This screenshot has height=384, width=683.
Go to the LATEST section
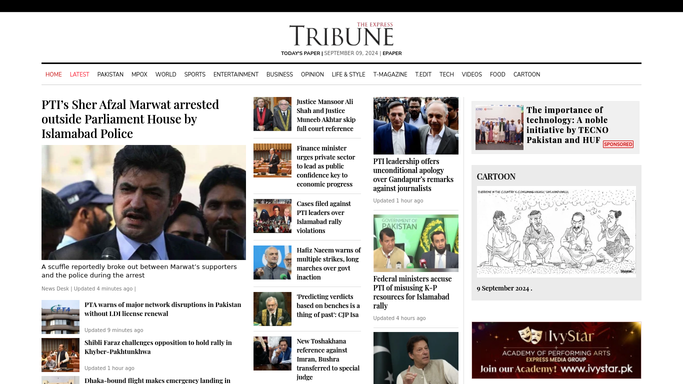tap(79, 74)
